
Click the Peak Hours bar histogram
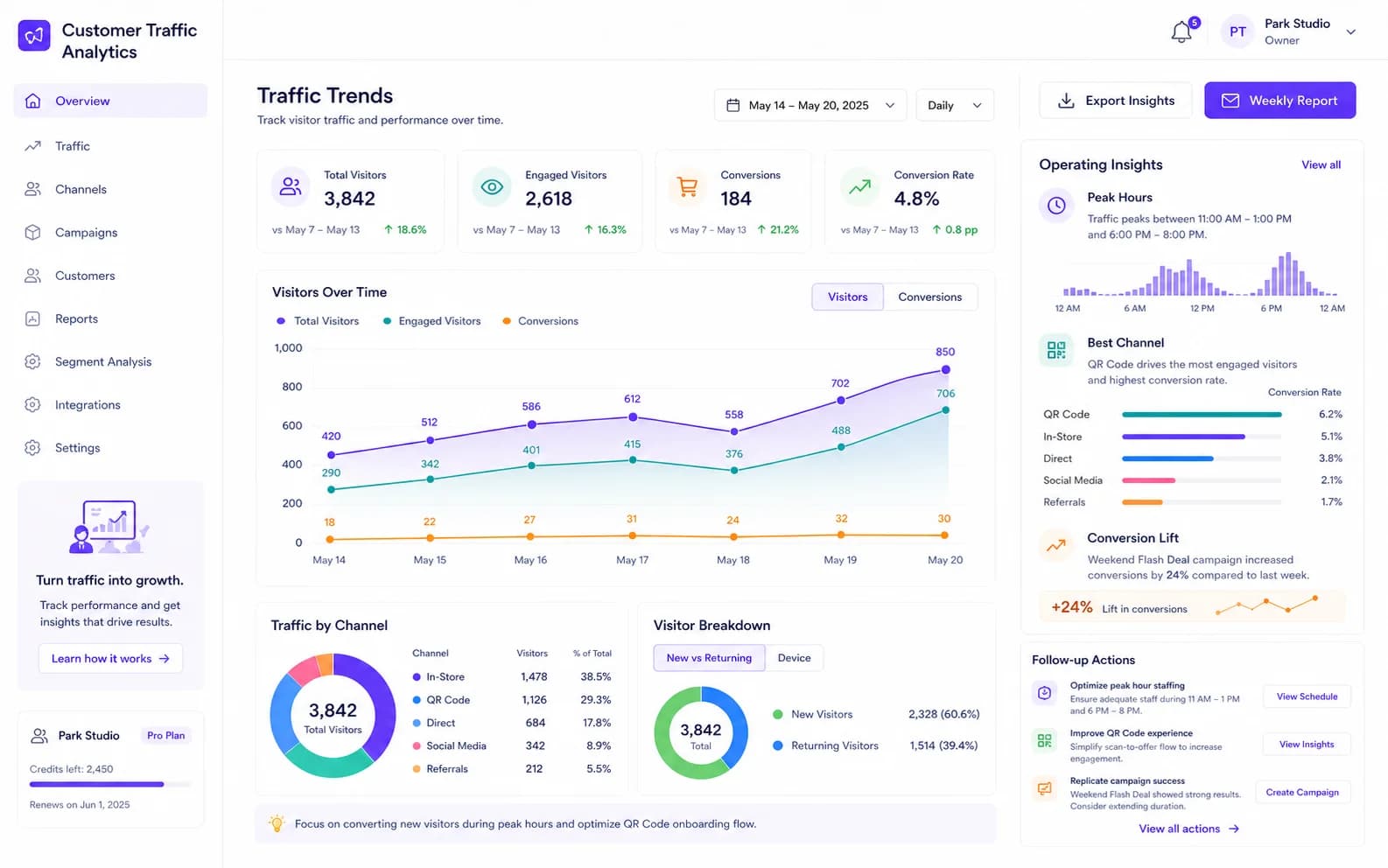pyautogui.click(x=1200, y=274)
